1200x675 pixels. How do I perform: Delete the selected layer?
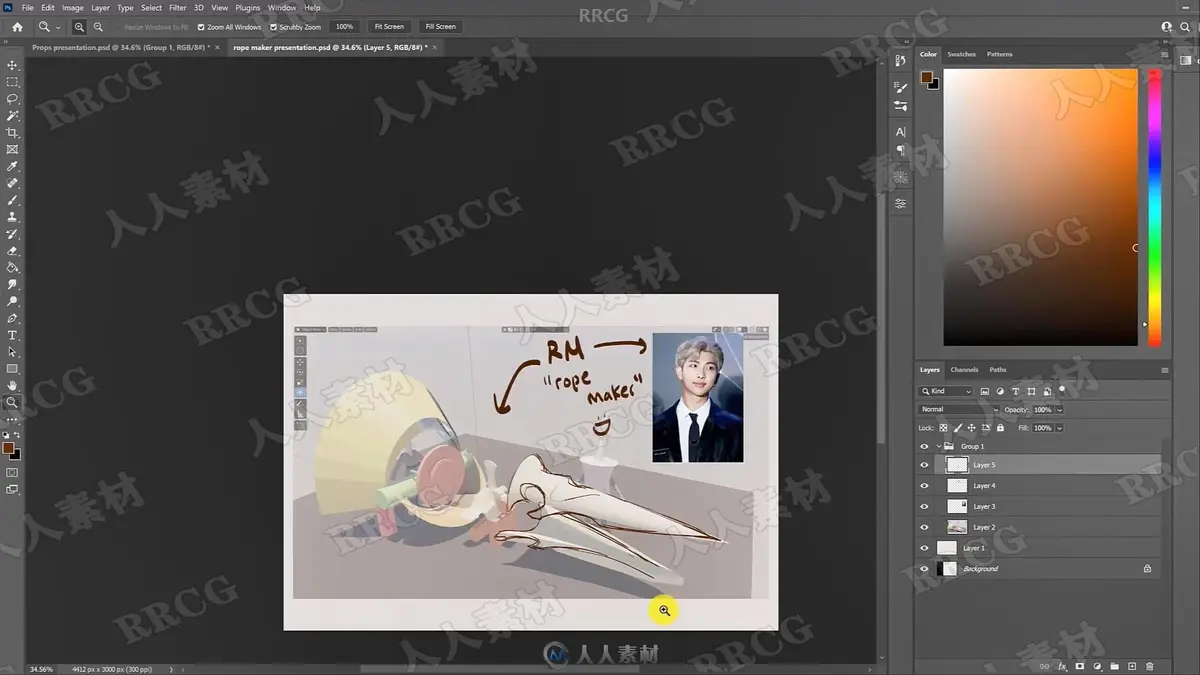1149,666
